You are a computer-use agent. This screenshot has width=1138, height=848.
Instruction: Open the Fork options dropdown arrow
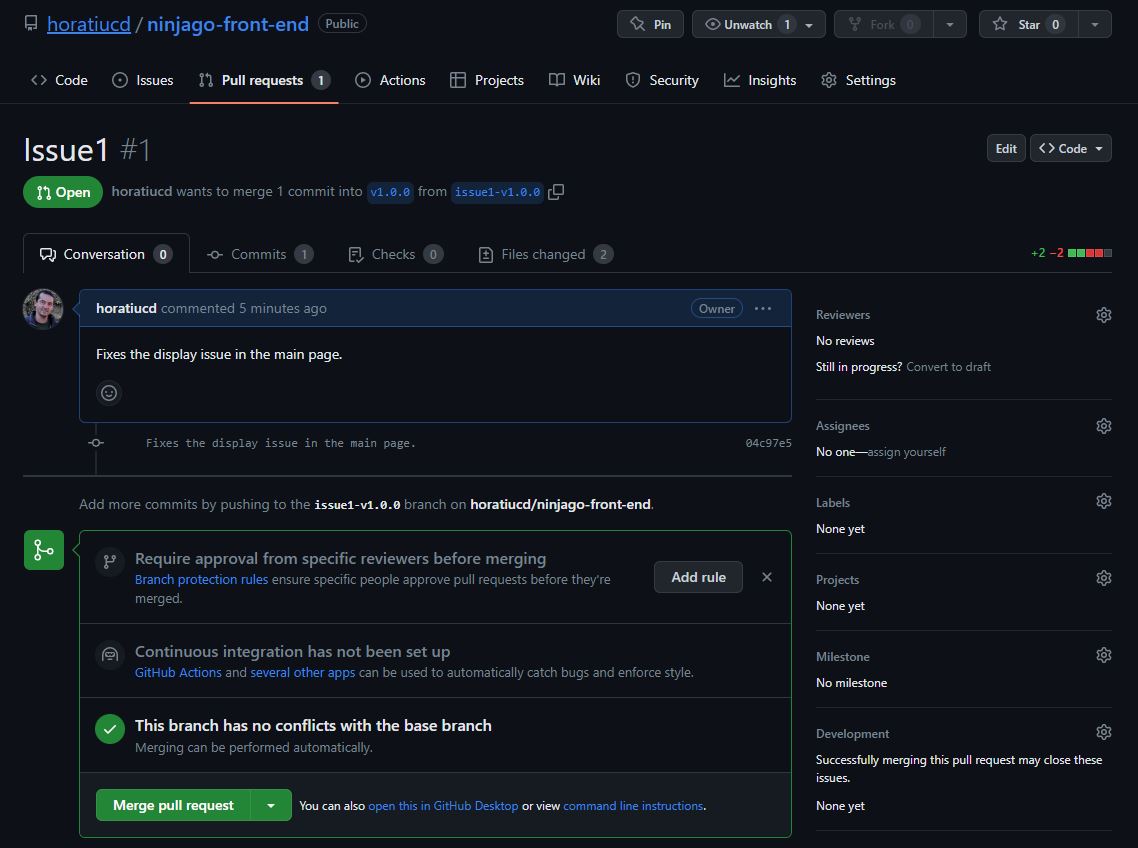click(949, 24)
